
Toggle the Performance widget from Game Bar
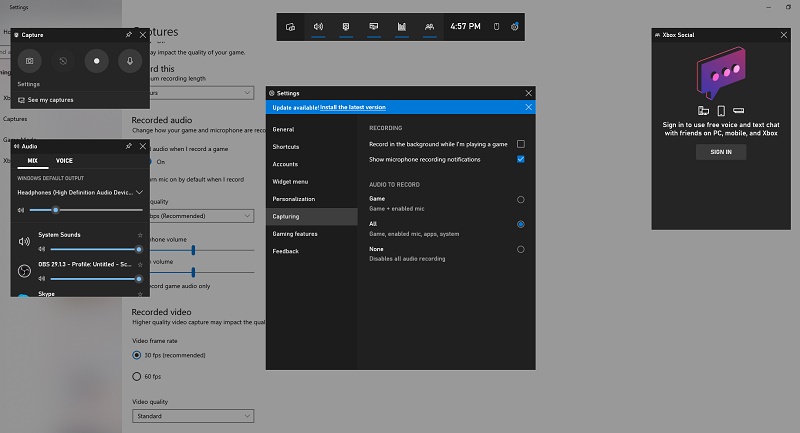374,27
